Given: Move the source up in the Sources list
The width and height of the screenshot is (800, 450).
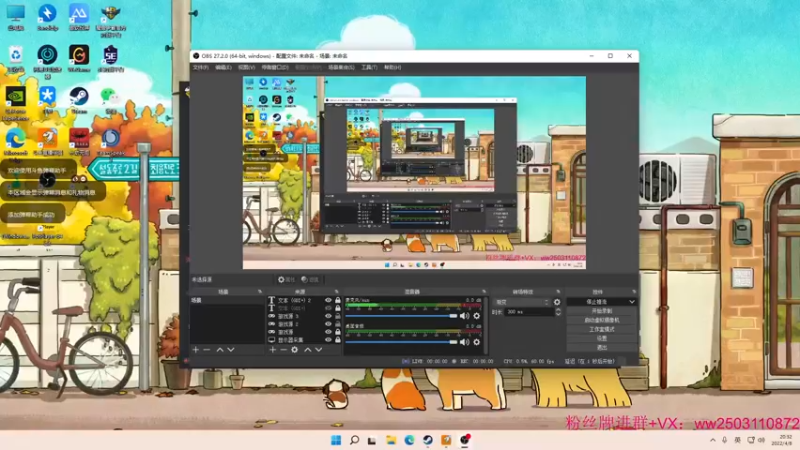Looking at the screenshot, I should coord(308,350).
